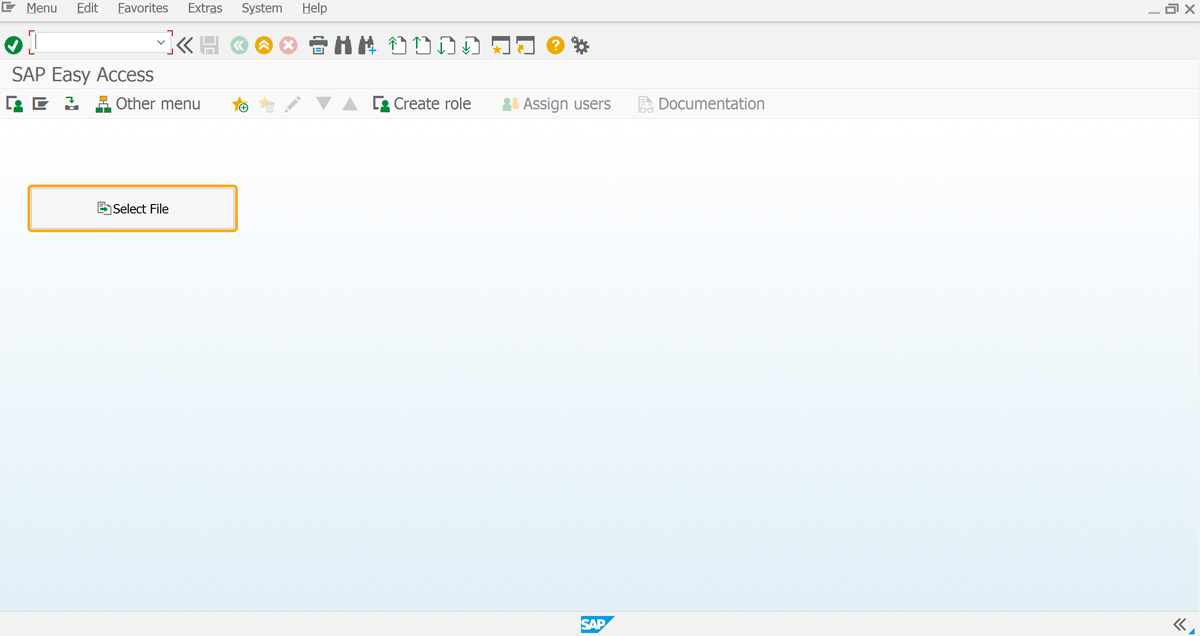The image size is (1200, 636).
Task: Go to First Page icon
Action: [398, 45]
